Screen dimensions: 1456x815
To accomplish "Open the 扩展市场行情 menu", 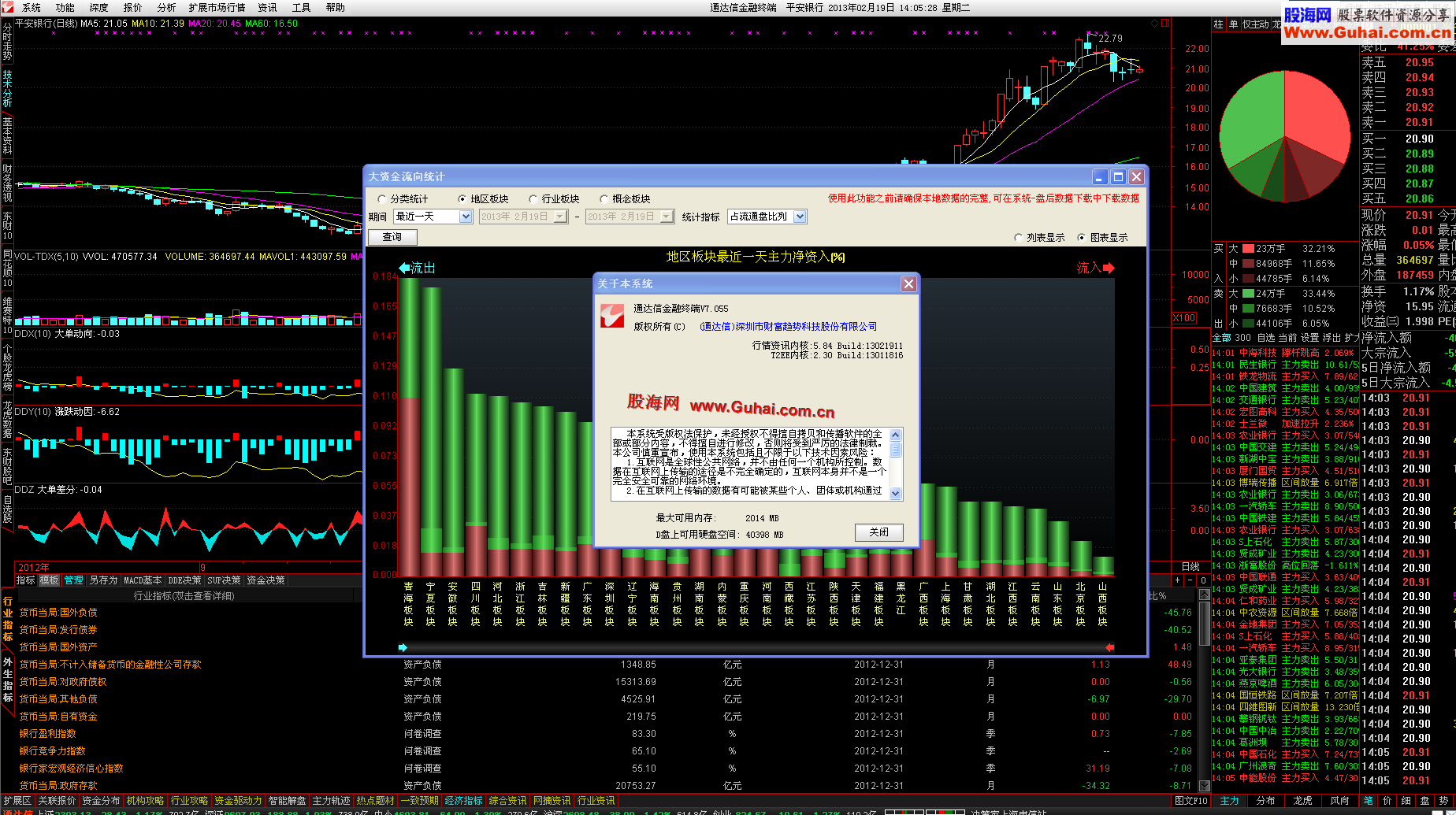I will [217, 7].
